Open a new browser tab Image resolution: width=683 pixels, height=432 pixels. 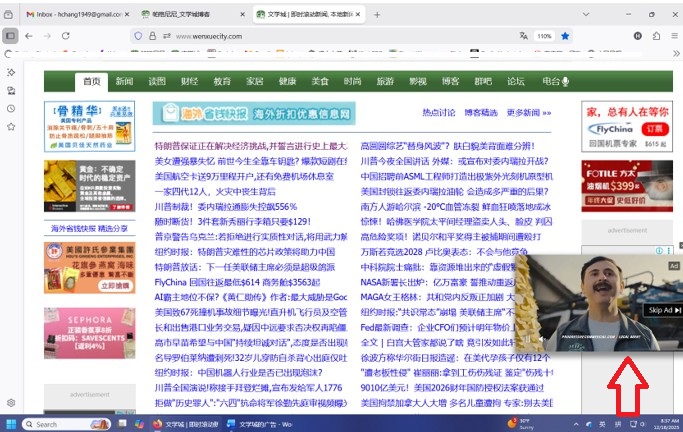375,14
